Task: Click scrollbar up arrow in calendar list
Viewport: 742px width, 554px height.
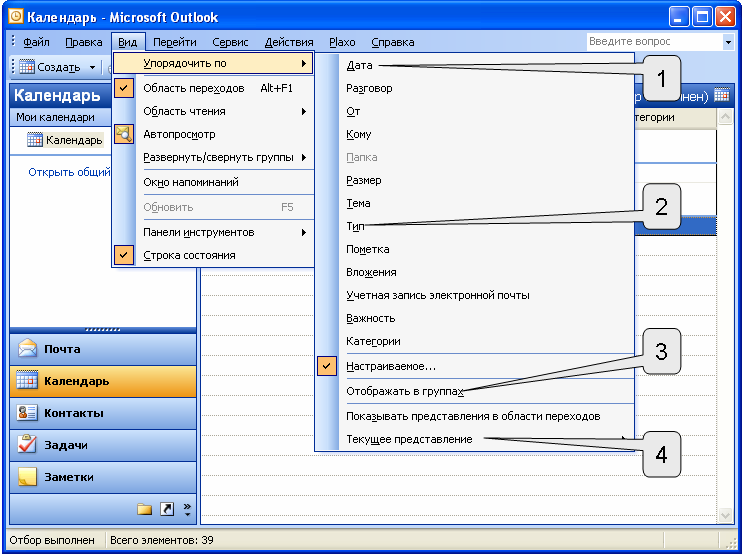Action: 725,117
